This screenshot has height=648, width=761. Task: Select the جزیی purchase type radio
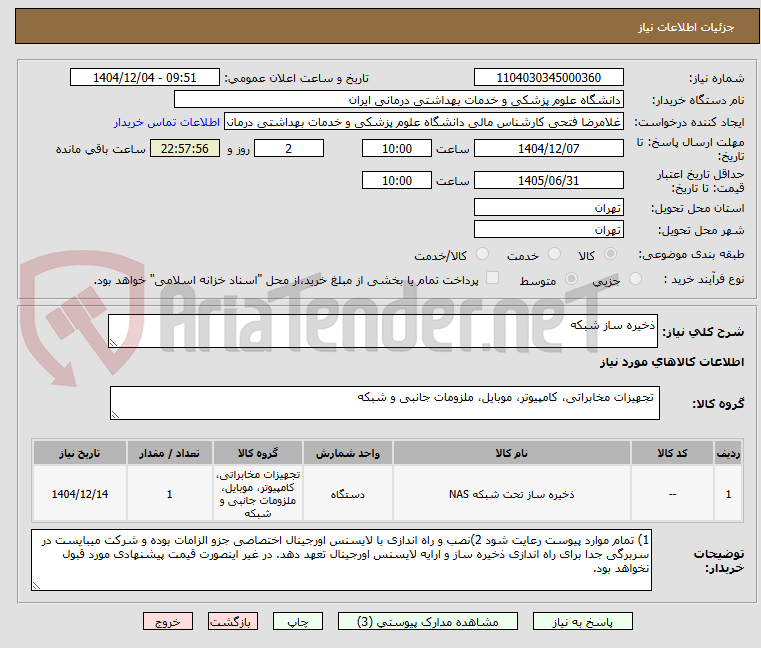coord(635,279)
